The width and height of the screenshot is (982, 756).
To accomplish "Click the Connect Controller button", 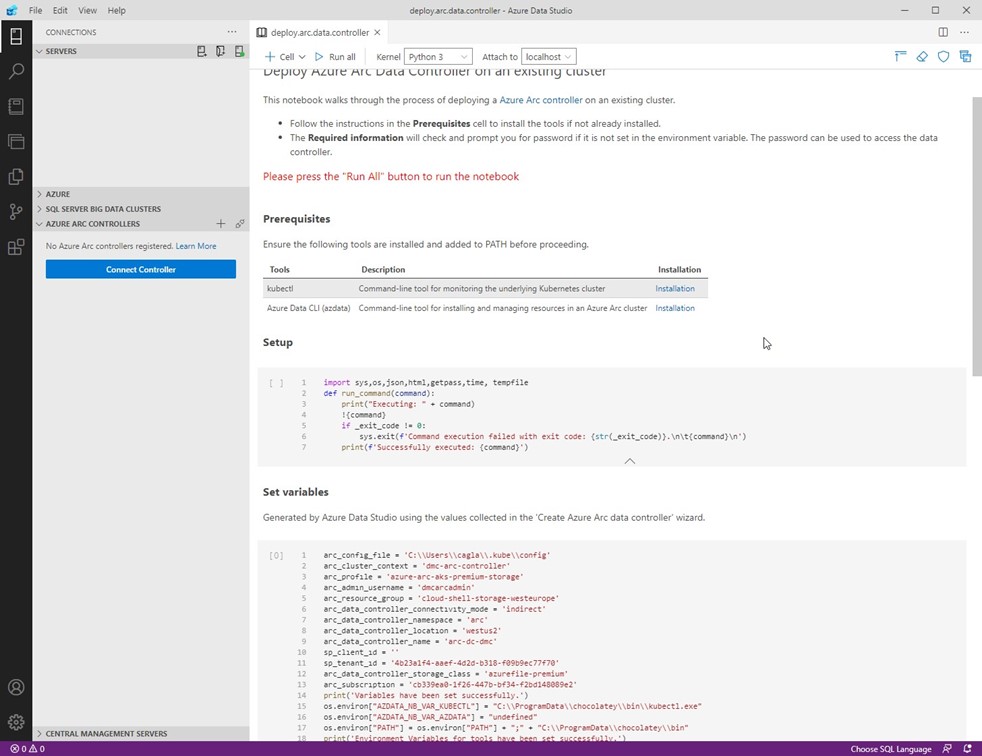I will pyautogui.click(x=141, y=269).
